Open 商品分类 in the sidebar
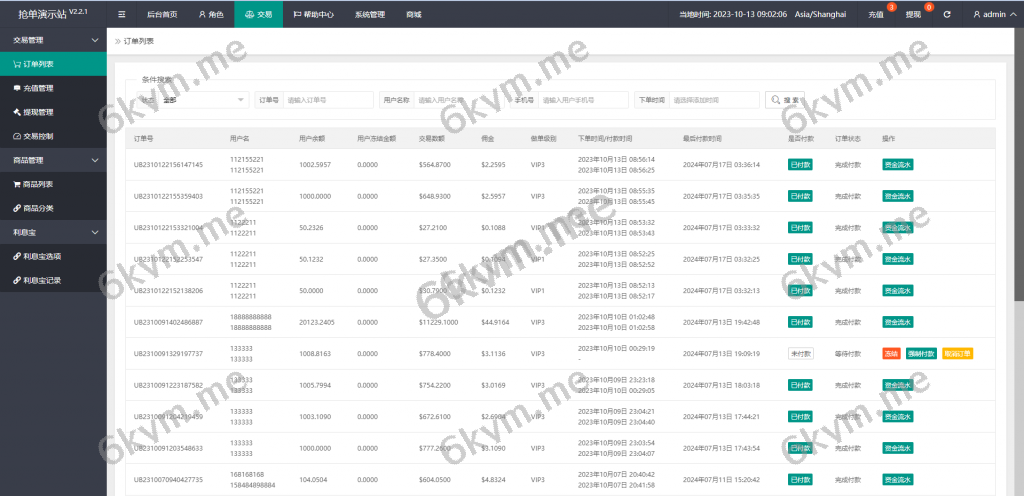The width and height of the screenshot is (1024, 496). pos(53,208)
